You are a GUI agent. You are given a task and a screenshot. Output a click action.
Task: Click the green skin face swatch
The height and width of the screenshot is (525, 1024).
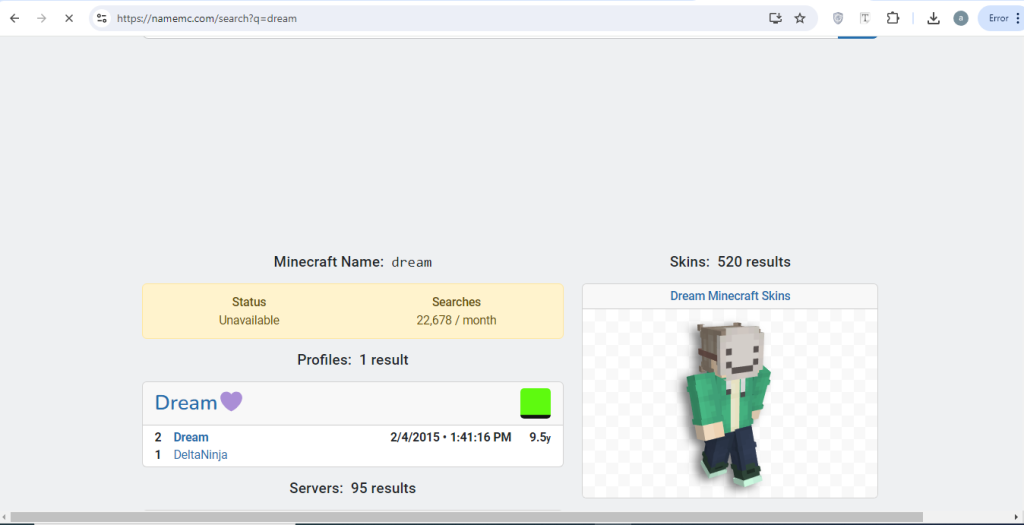click(536, 403)
